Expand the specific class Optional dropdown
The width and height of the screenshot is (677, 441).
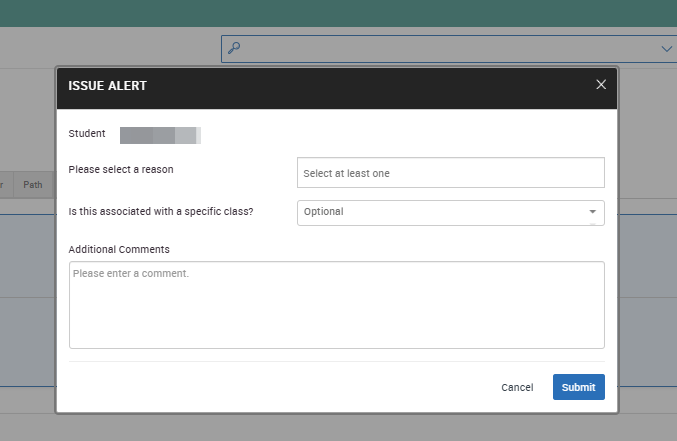click(450, 213)
